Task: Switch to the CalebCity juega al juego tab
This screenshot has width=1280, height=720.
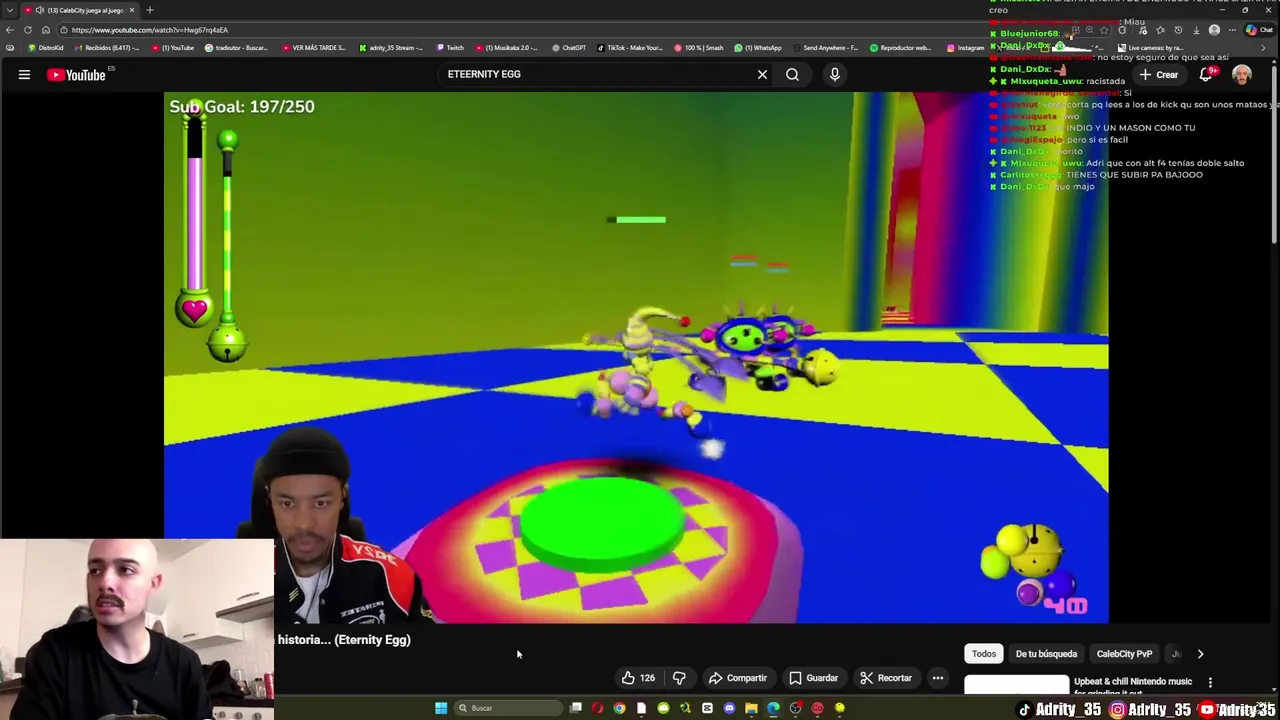Action: coord(79,10)
